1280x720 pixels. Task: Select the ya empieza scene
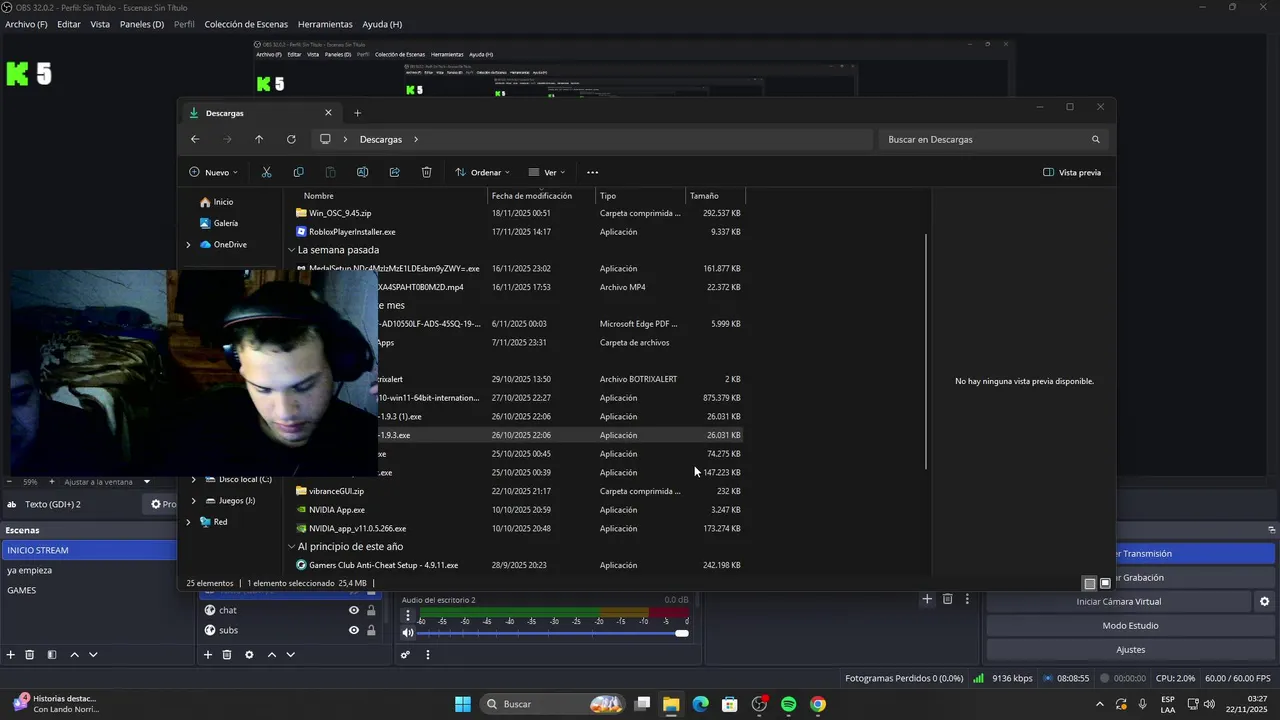(88, 570)
